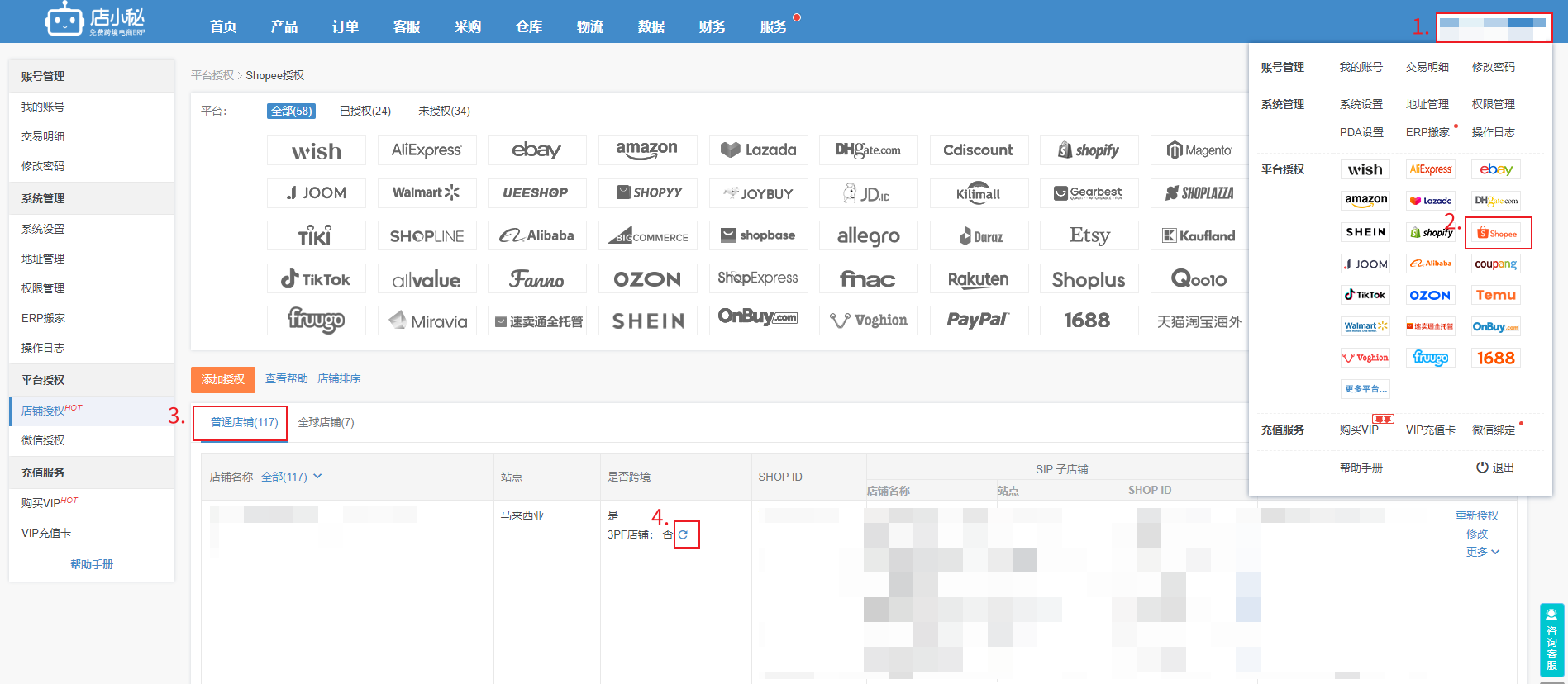Choose the AliExpress platform tile
The height and width of the screenshot is (684, 1568).
point(427,150)
